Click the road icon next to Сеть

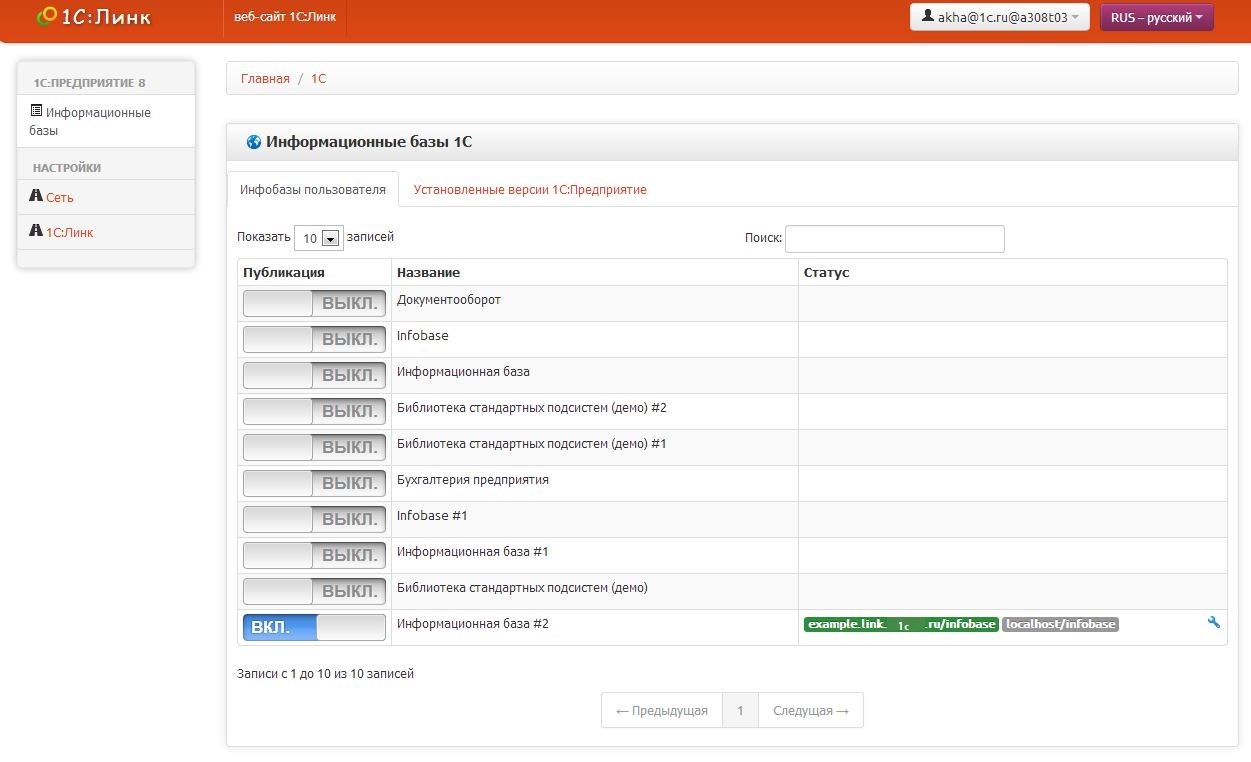click(36, 196)
